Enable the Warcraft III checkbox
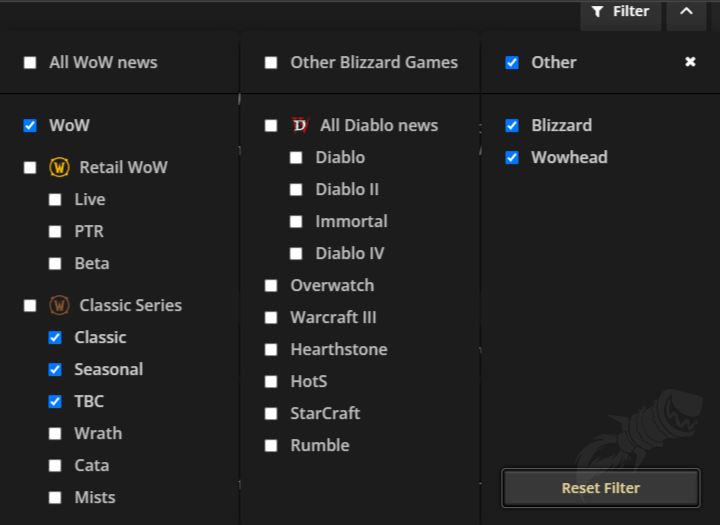 [x=271, y=318]
